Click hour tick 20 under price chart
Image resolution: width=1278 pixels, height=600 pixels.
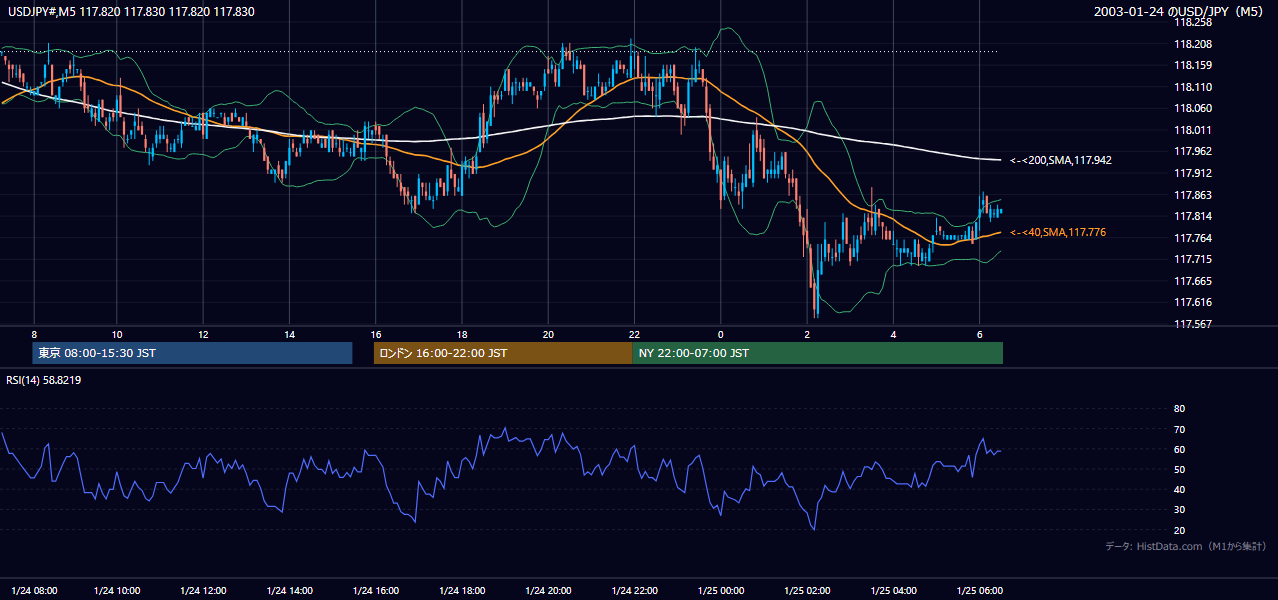click(x=547, y=334)
